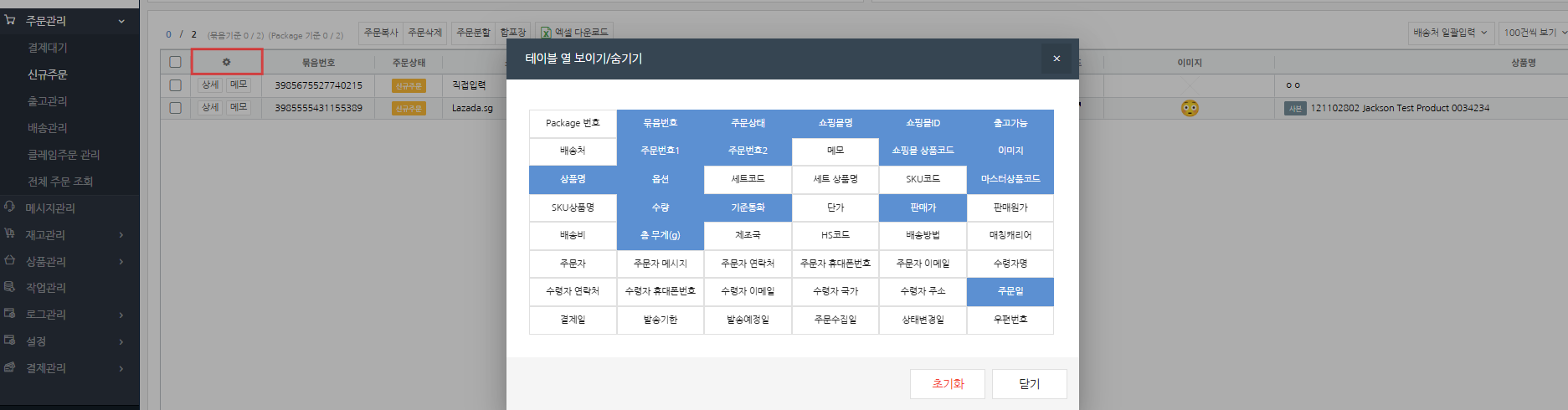The width and height of the screenshot is (1568, 410).
Task: Toggle the 주문일 column visibility
Action: click(x=1010, y=291)
